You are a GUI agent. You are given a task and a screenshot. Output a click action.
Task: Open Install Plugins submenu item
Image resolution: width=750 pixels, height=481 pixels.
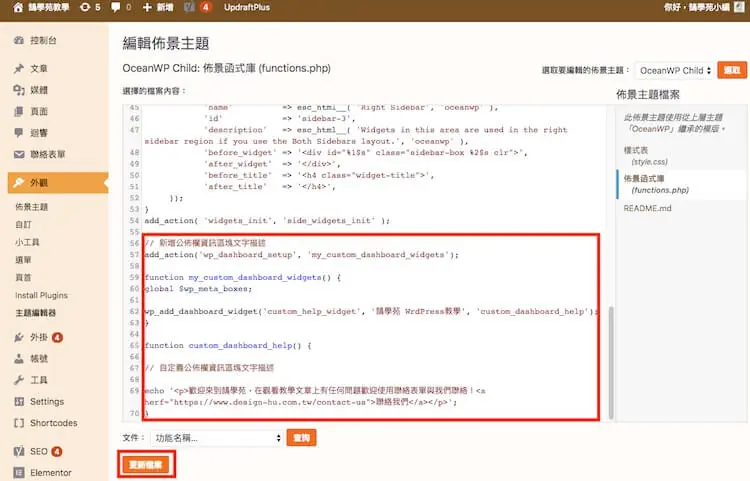(41, 295)
